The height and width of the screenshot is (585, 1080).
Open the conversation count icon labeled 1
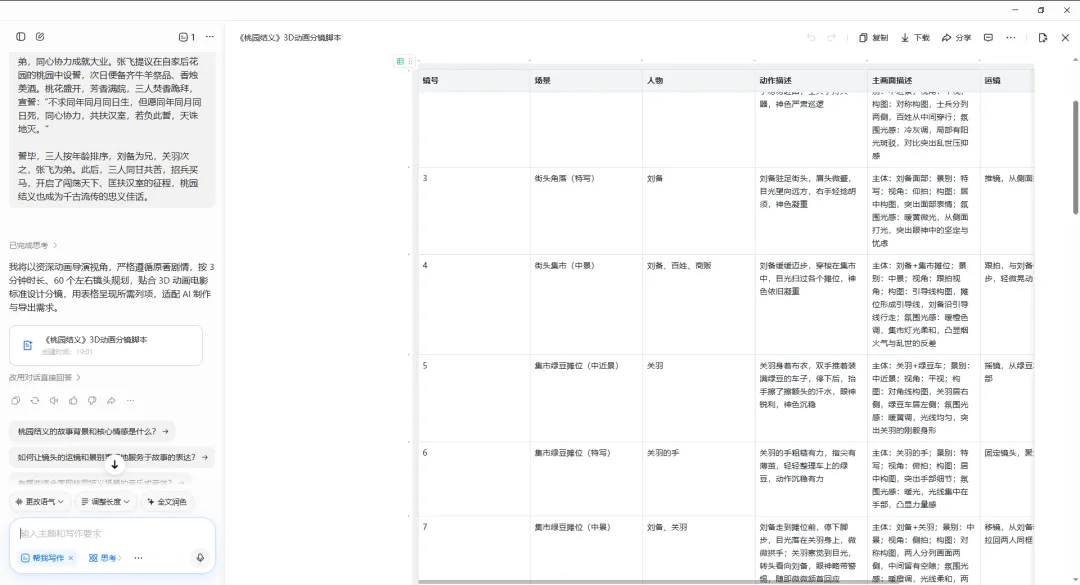[187, 37]
